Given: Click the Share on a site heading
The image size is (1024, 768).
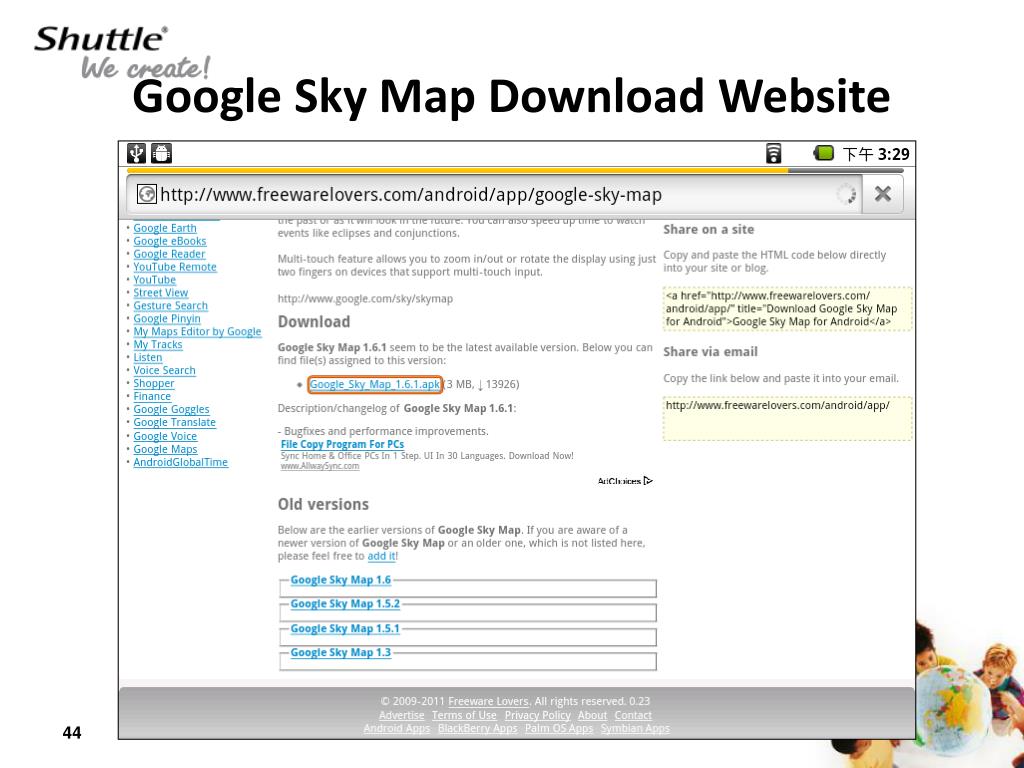Looking at the screenshot, I should pyautogui.click(x=709, y=230).
